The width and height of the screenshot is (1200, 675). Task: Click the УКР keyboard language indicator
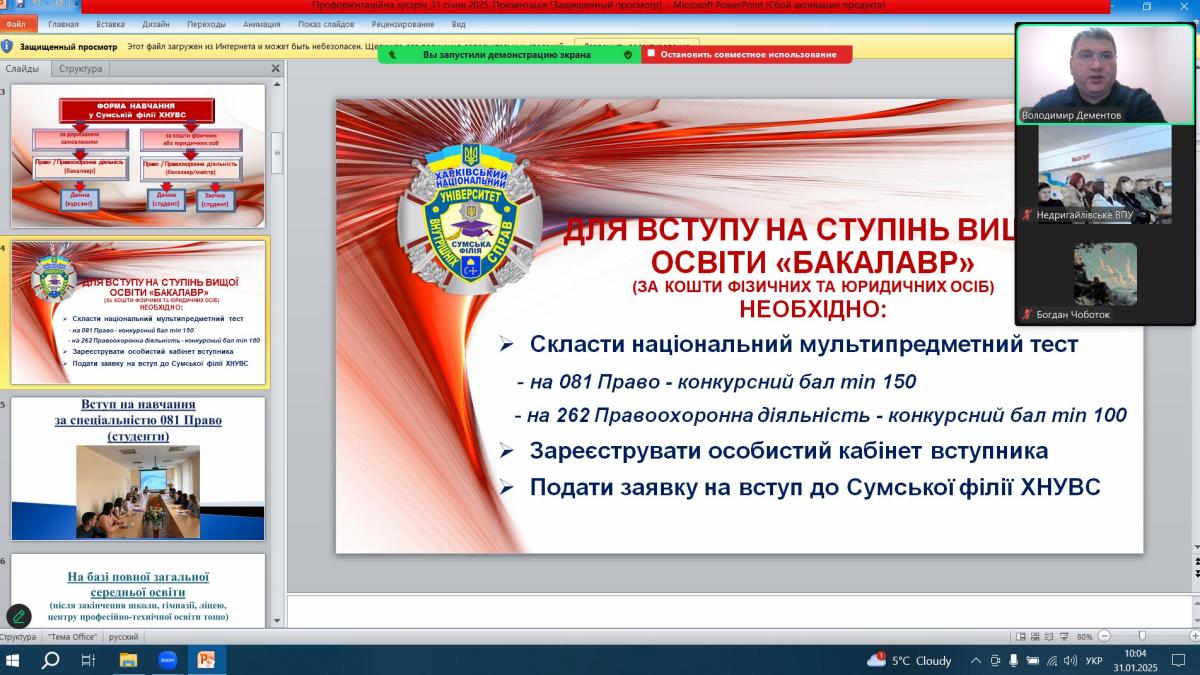[x=1094, y=660]
